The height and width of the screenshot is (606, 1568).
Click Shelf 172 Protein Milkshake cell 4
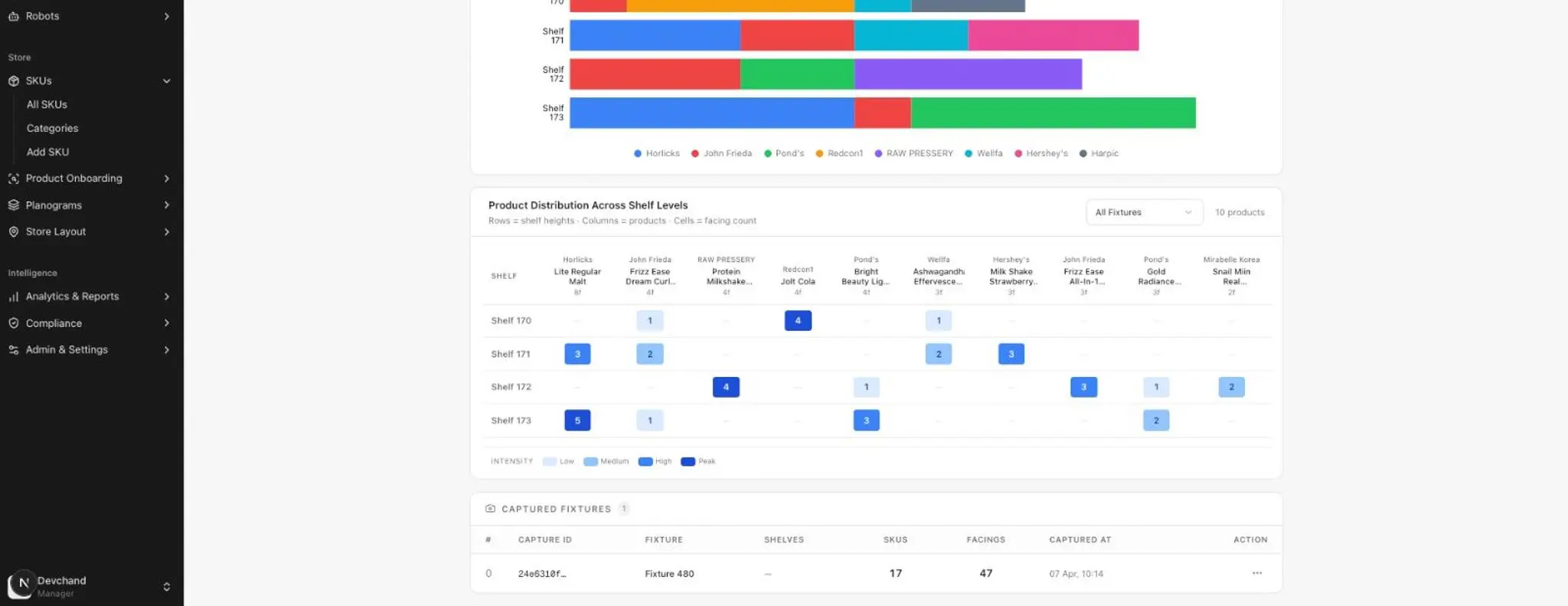[726, 387]
